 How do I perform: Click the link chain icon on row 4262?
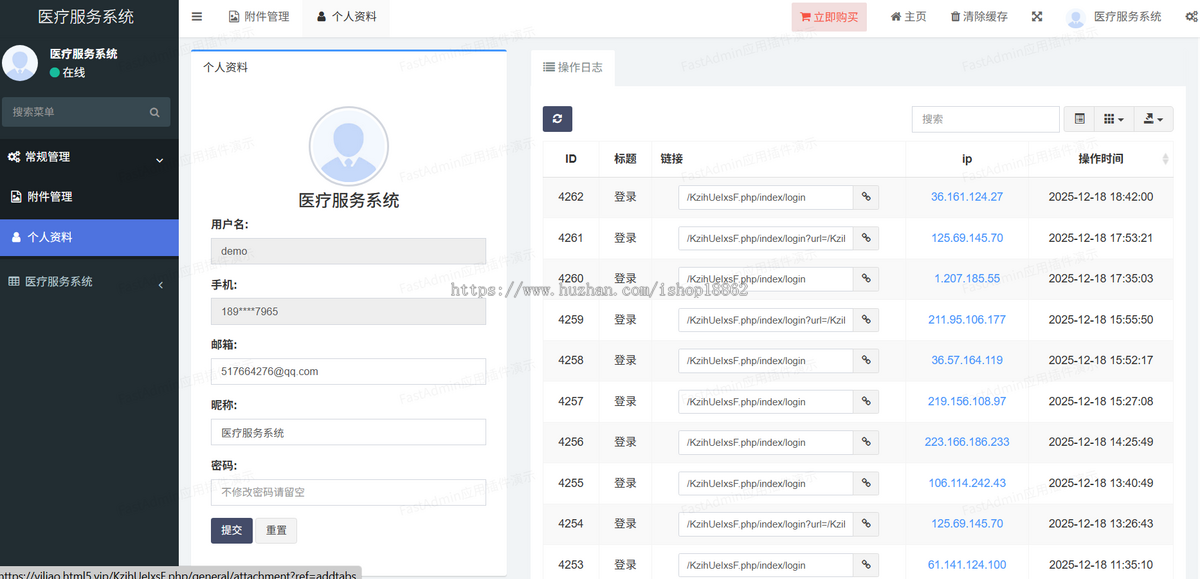(x=866, y=197)
